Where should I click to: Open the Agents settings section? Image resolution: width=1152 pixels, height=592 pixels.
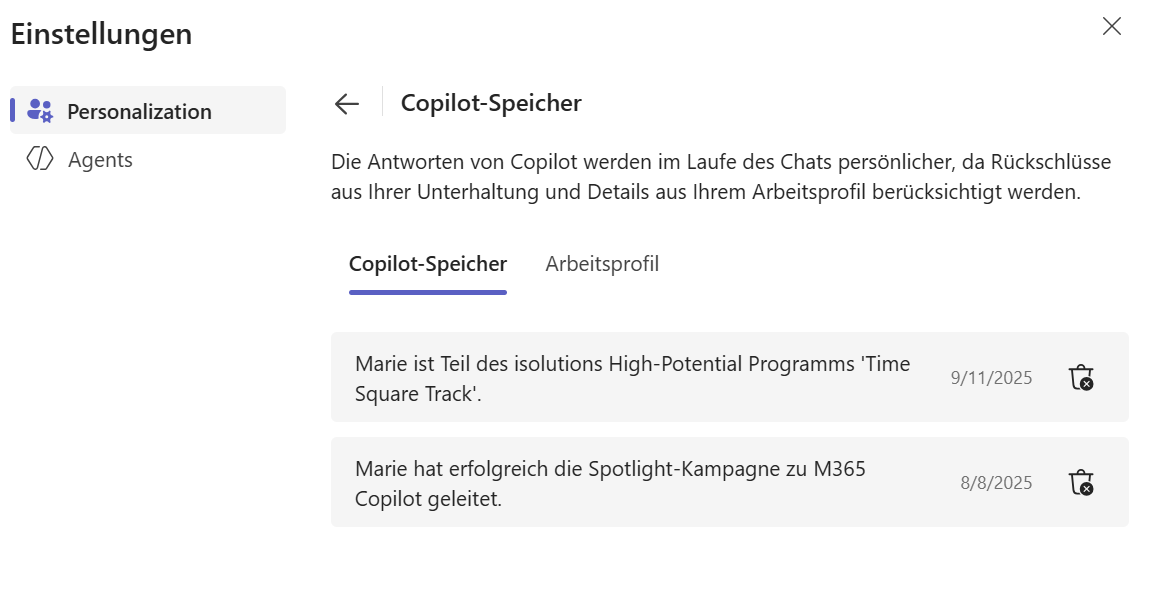coord(100,160)
